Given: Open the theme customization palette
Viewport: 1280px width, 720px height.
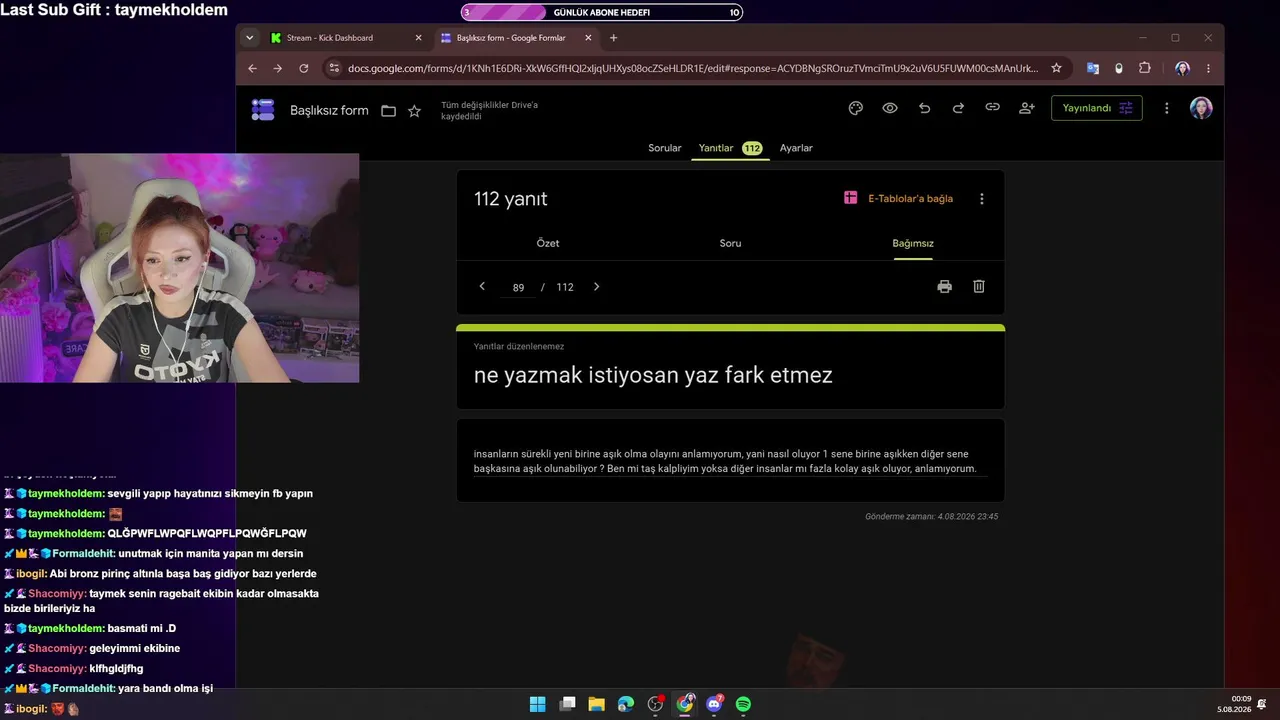Looking at the screenshot, I should (855, 108).
